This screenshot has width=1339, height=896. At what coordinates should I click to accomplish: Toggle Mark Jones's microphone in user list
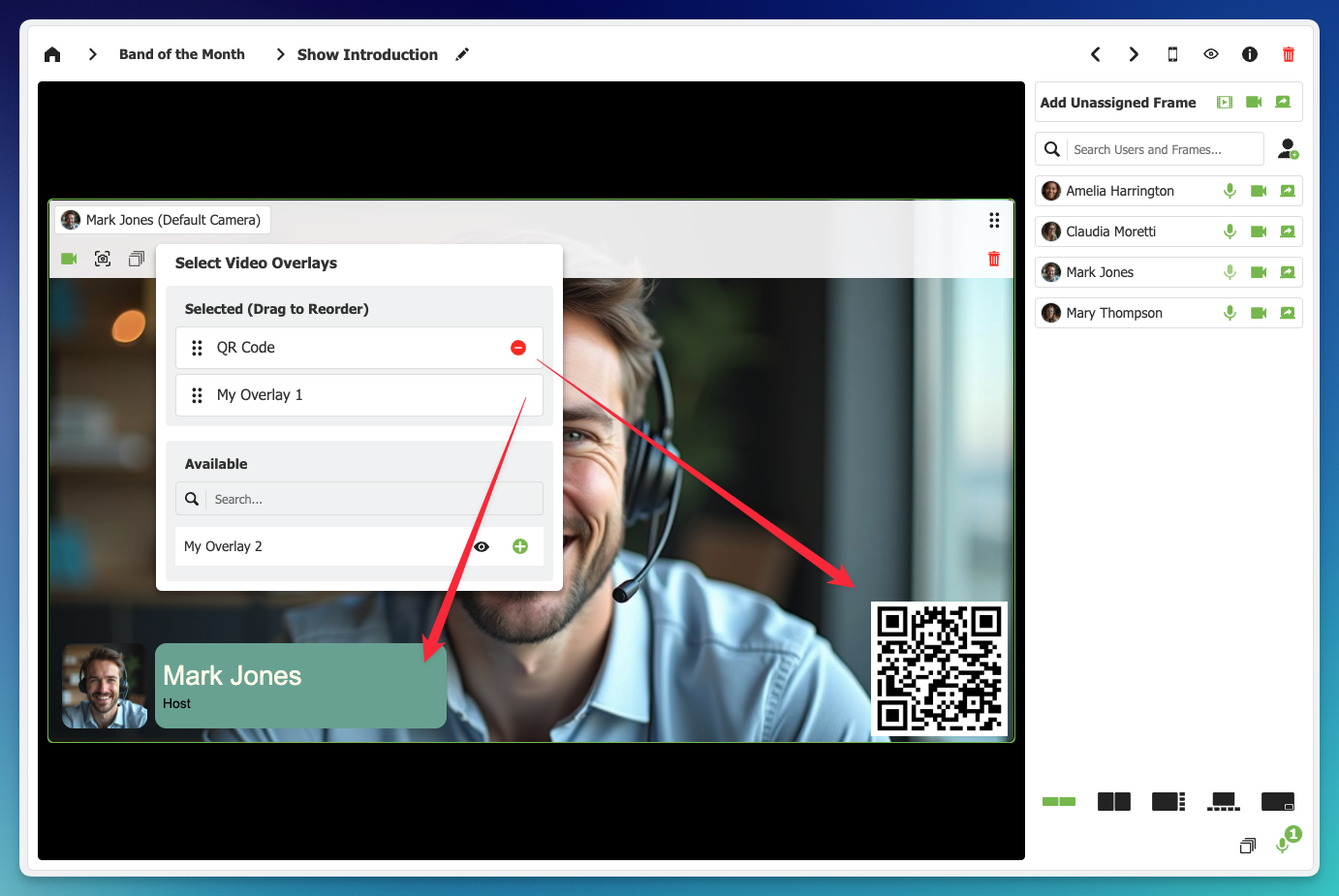point(1230,272)
